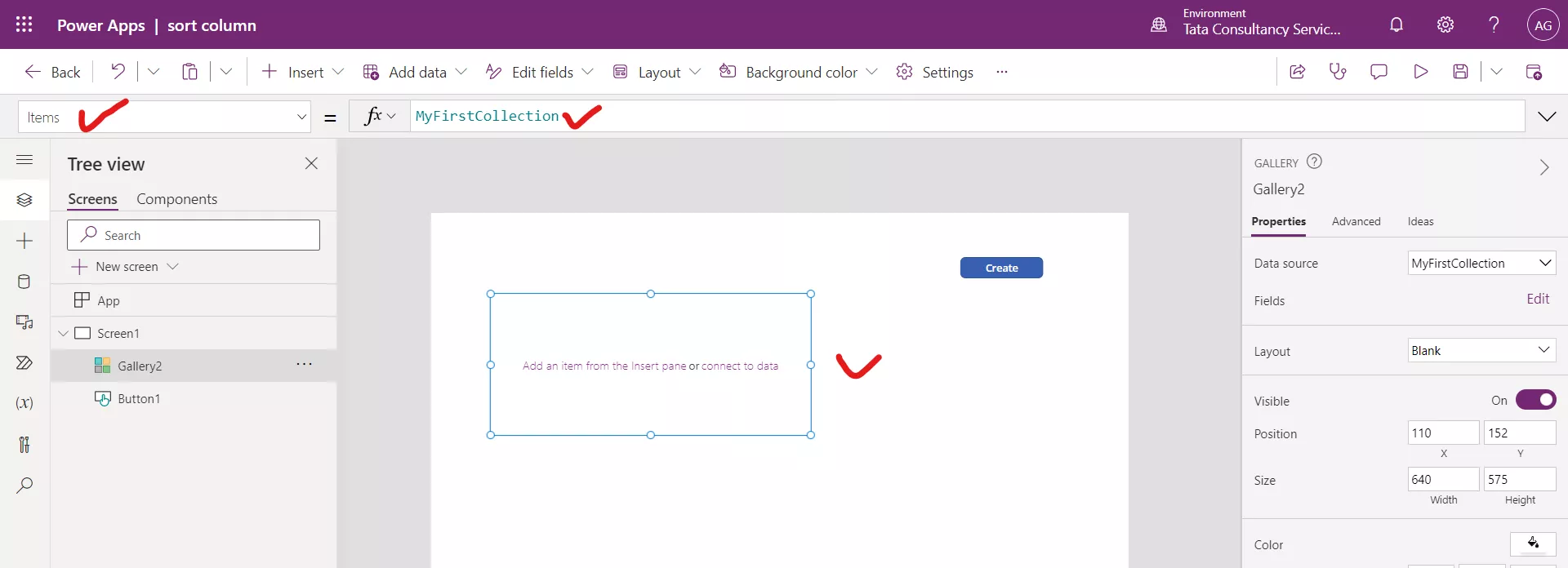The image size is (1568, 568).
Task: Open the Layout menu in toolbar
Action: click(x=657, y=72)
